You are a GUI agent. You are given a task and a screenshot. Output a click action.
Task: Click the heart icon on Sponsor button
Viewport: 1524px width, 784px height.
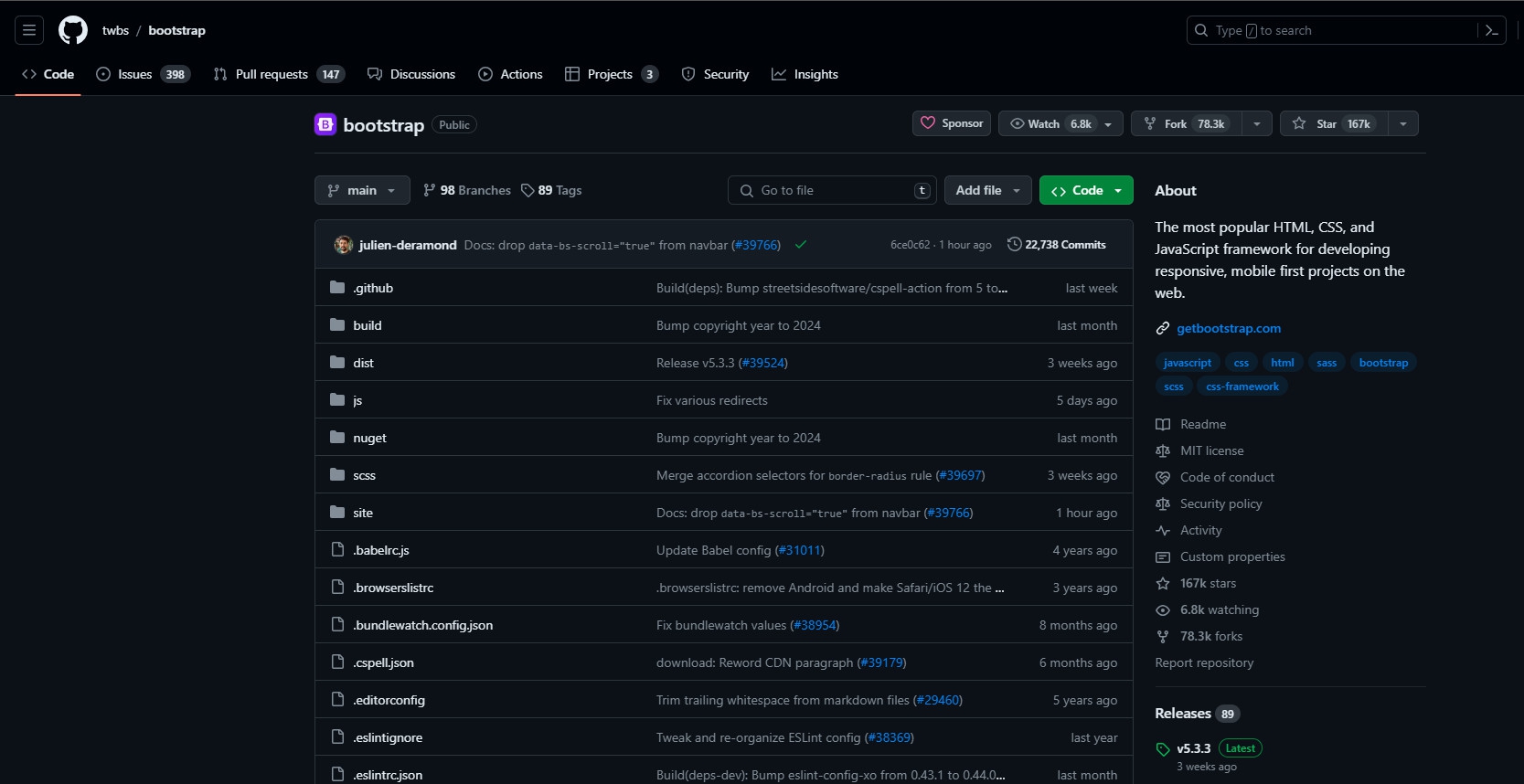[x=928, y=123]
